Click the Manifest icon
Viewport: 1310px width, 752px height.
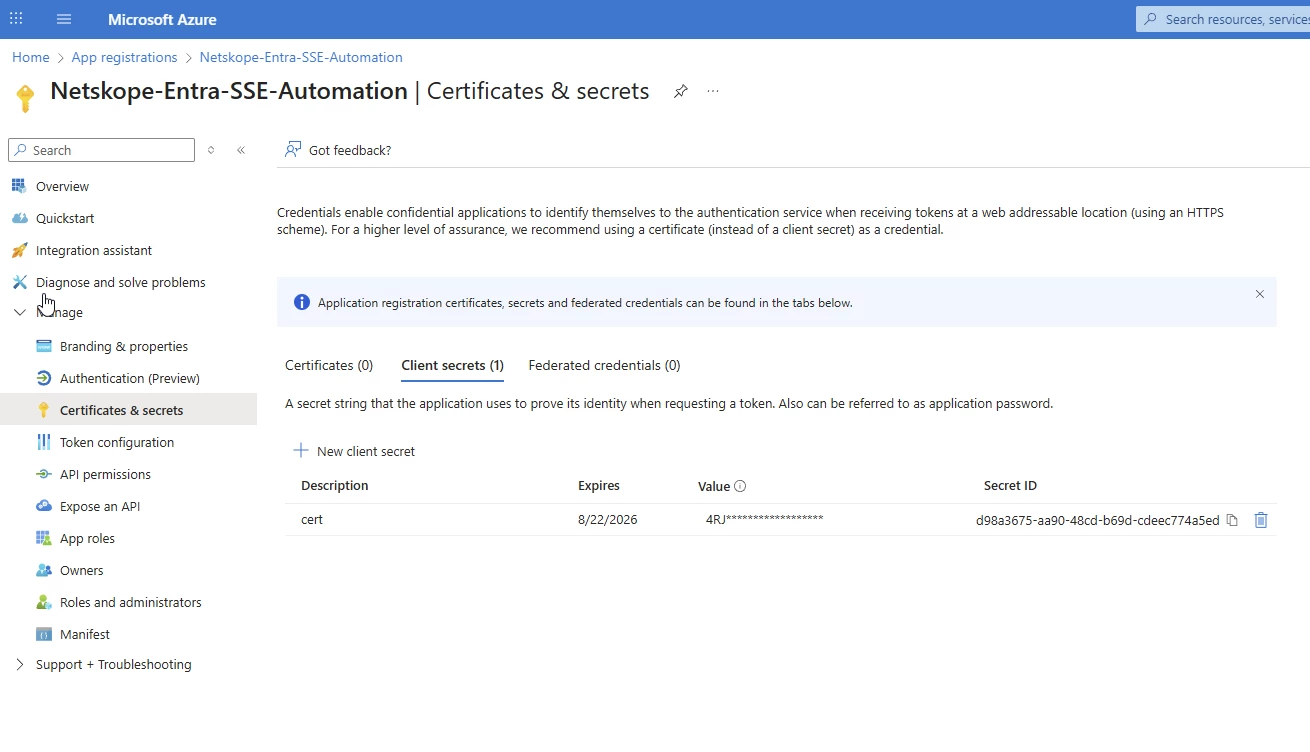tap(43, 634)
